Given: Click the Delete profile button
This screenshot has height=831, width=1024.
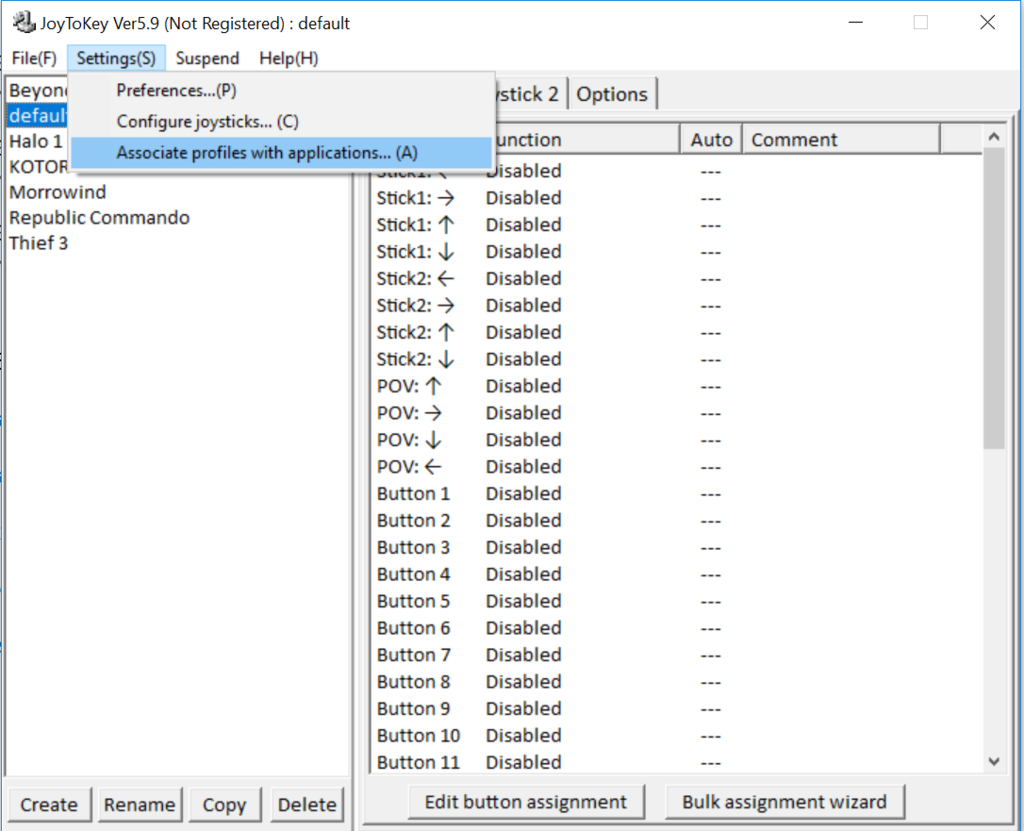Looking at the screenshot, I should click(307, 804).
